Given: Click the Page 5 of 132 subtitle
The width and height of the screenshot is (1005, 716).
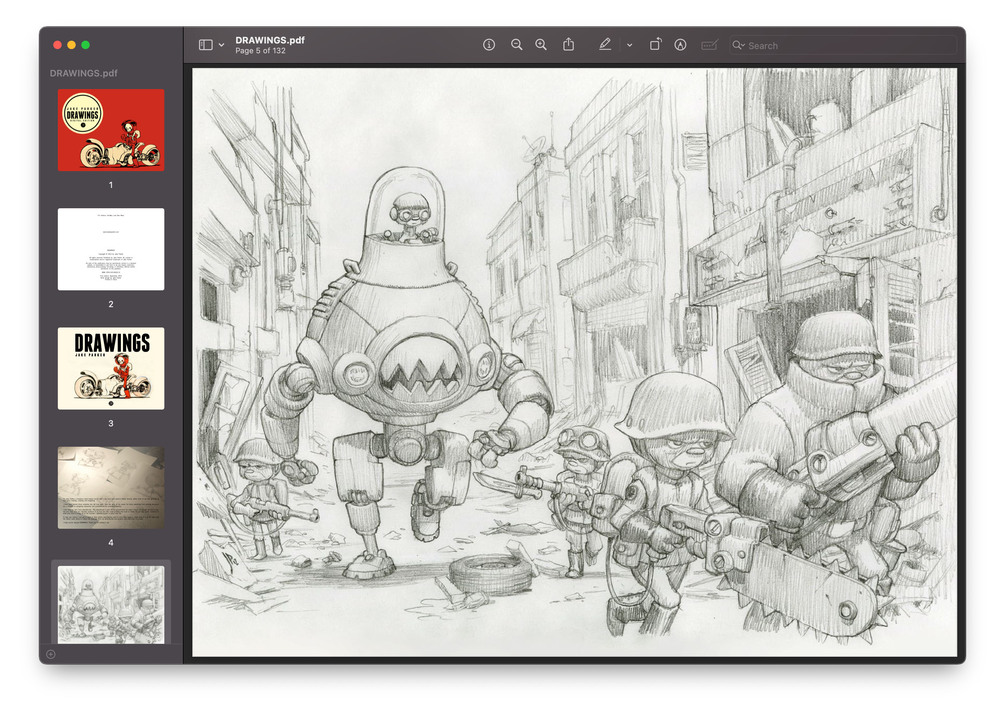Looking at the screenshot, I should (x=260, y=51).
